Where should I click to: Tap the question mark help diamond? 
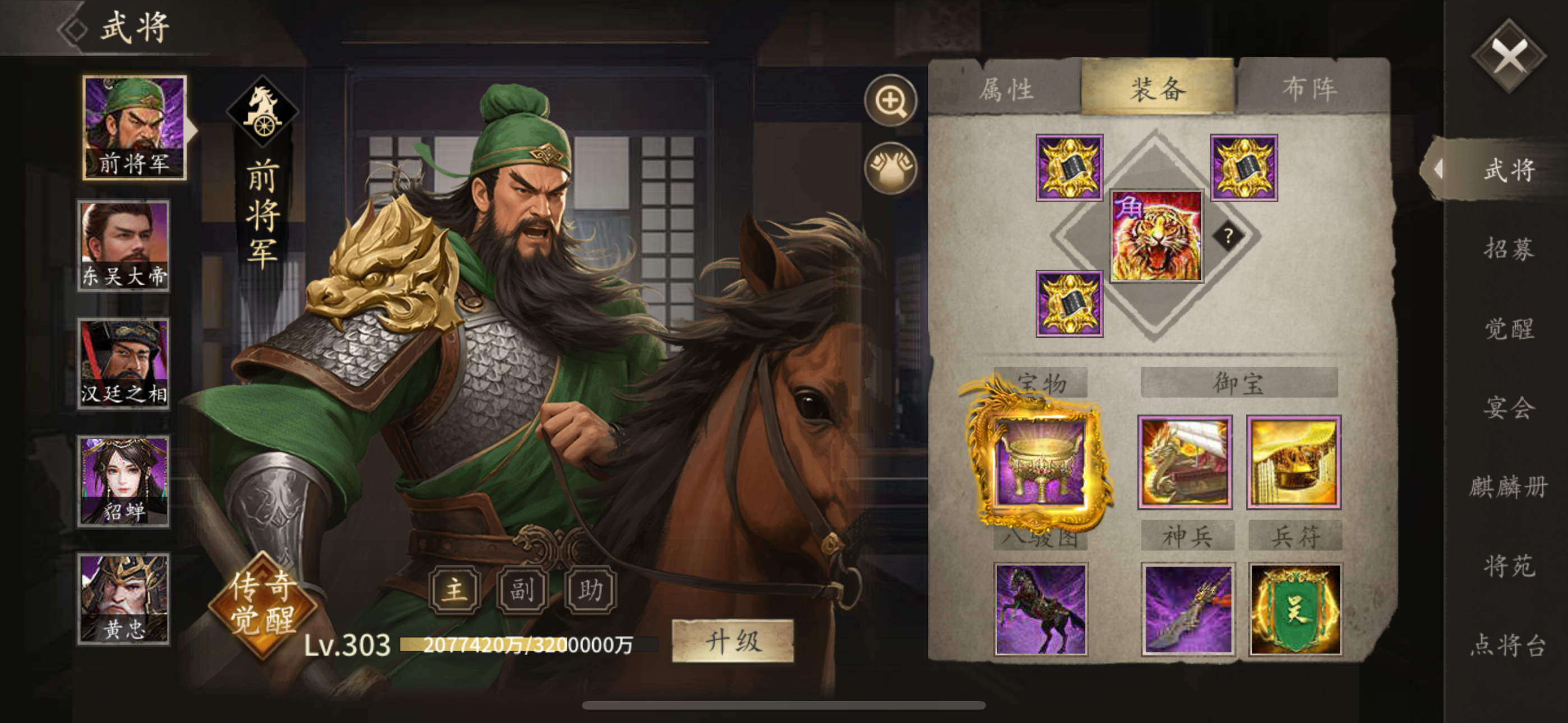[x=1228, y=236]
